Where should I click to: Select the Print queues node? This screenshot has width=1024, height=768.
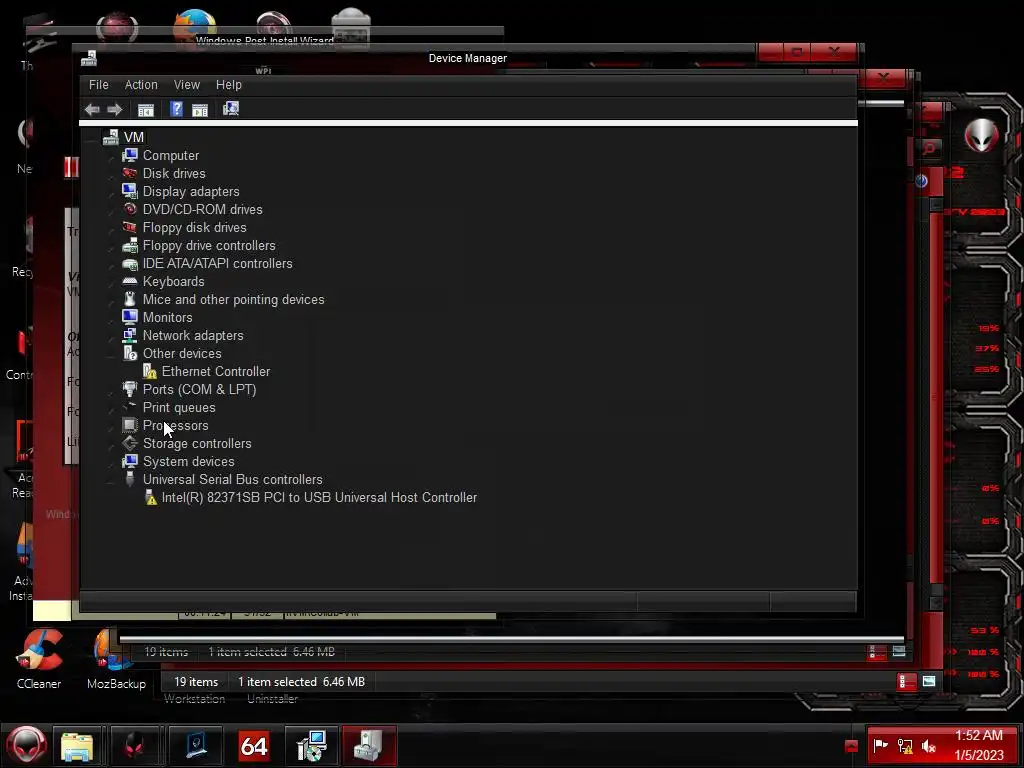tap(179, 408)
